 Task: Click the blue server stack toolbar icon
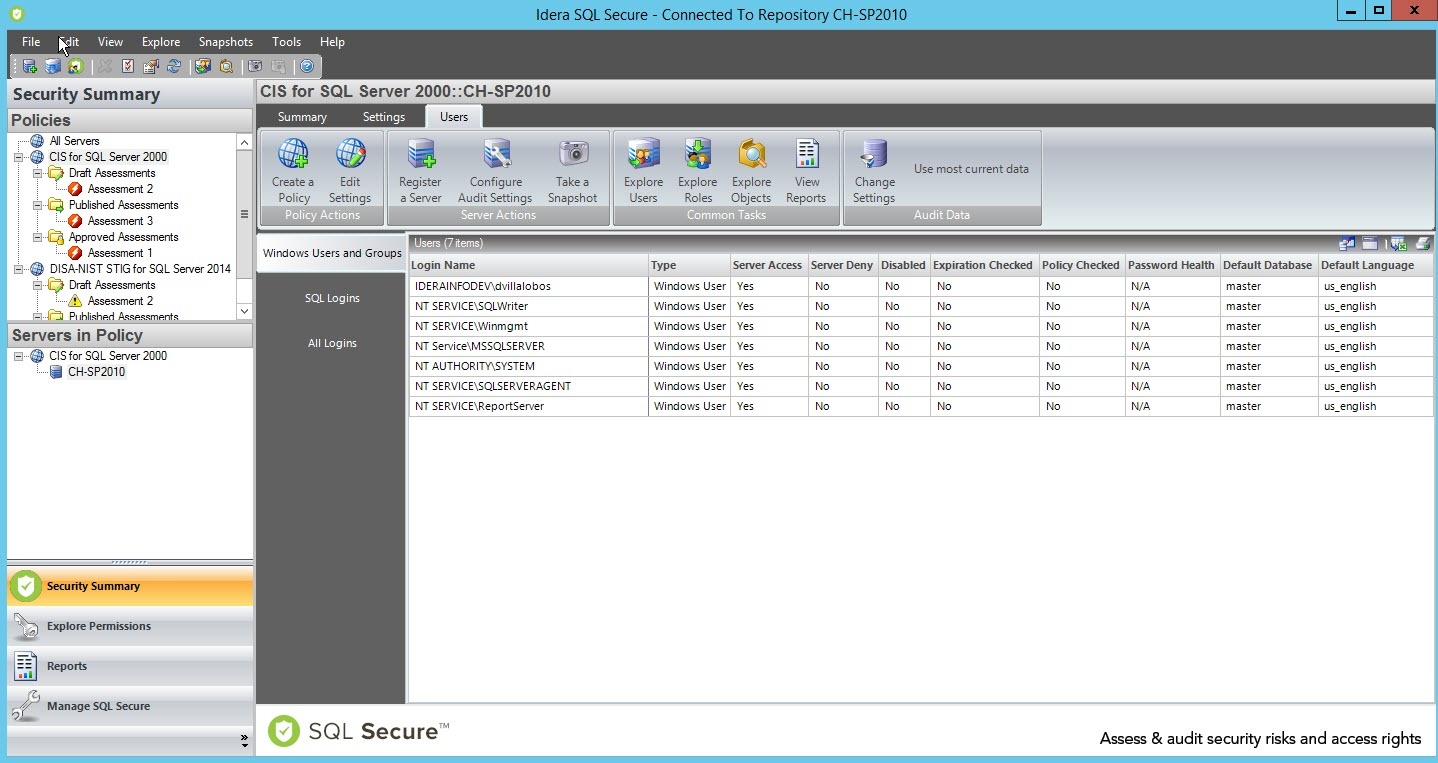tap(52, 67)
